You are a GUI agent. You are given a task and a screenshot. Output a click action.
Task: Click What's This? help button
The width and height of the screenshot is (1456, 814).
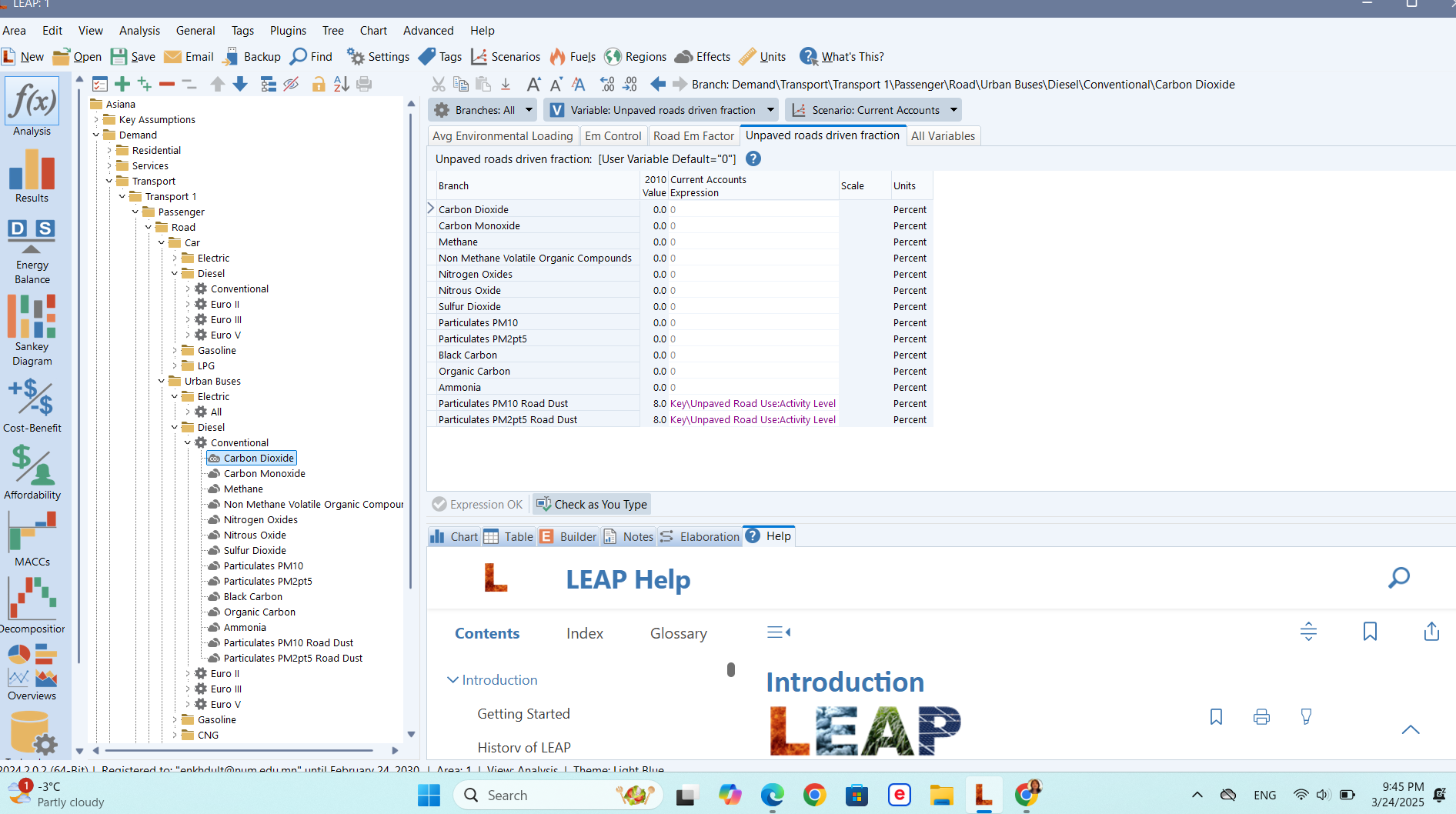[842, 56]
